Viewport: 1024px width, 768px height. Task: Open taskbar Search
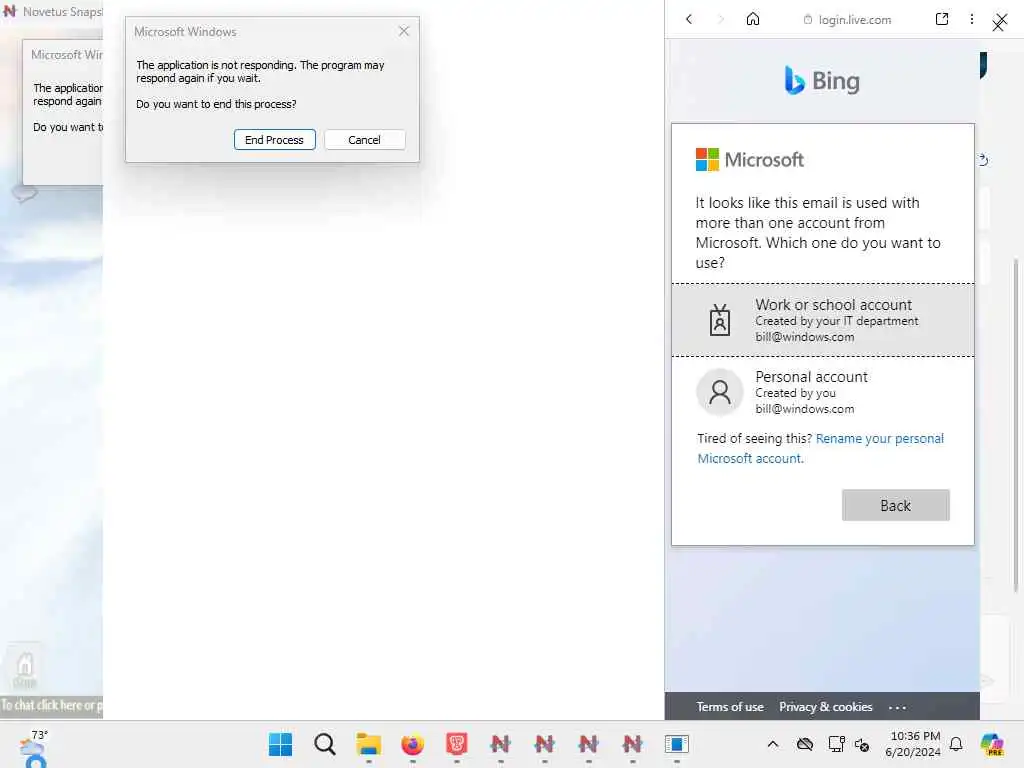tap(325, 744)
